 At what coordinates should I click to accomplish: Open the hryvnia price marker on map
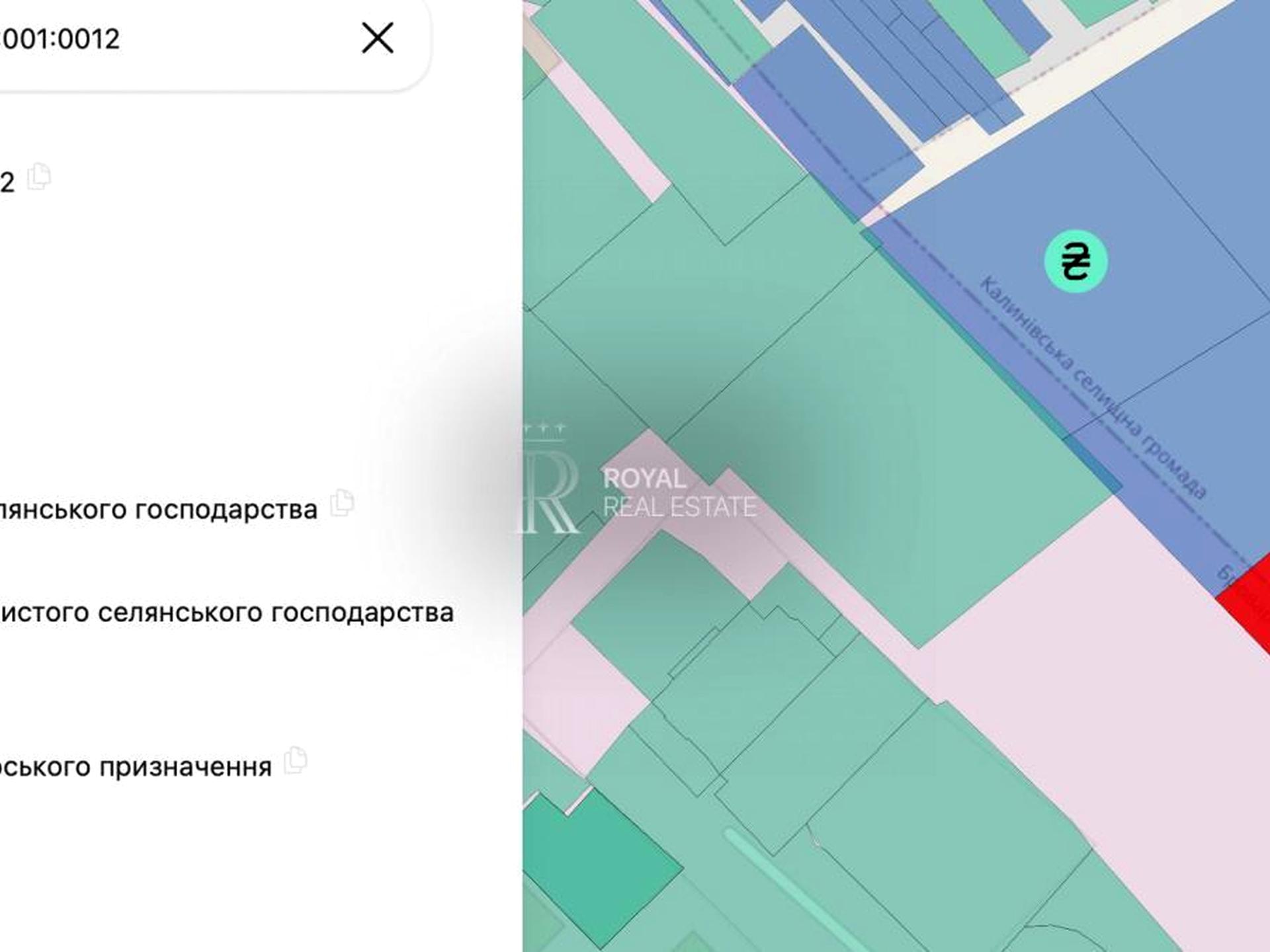1076,261
